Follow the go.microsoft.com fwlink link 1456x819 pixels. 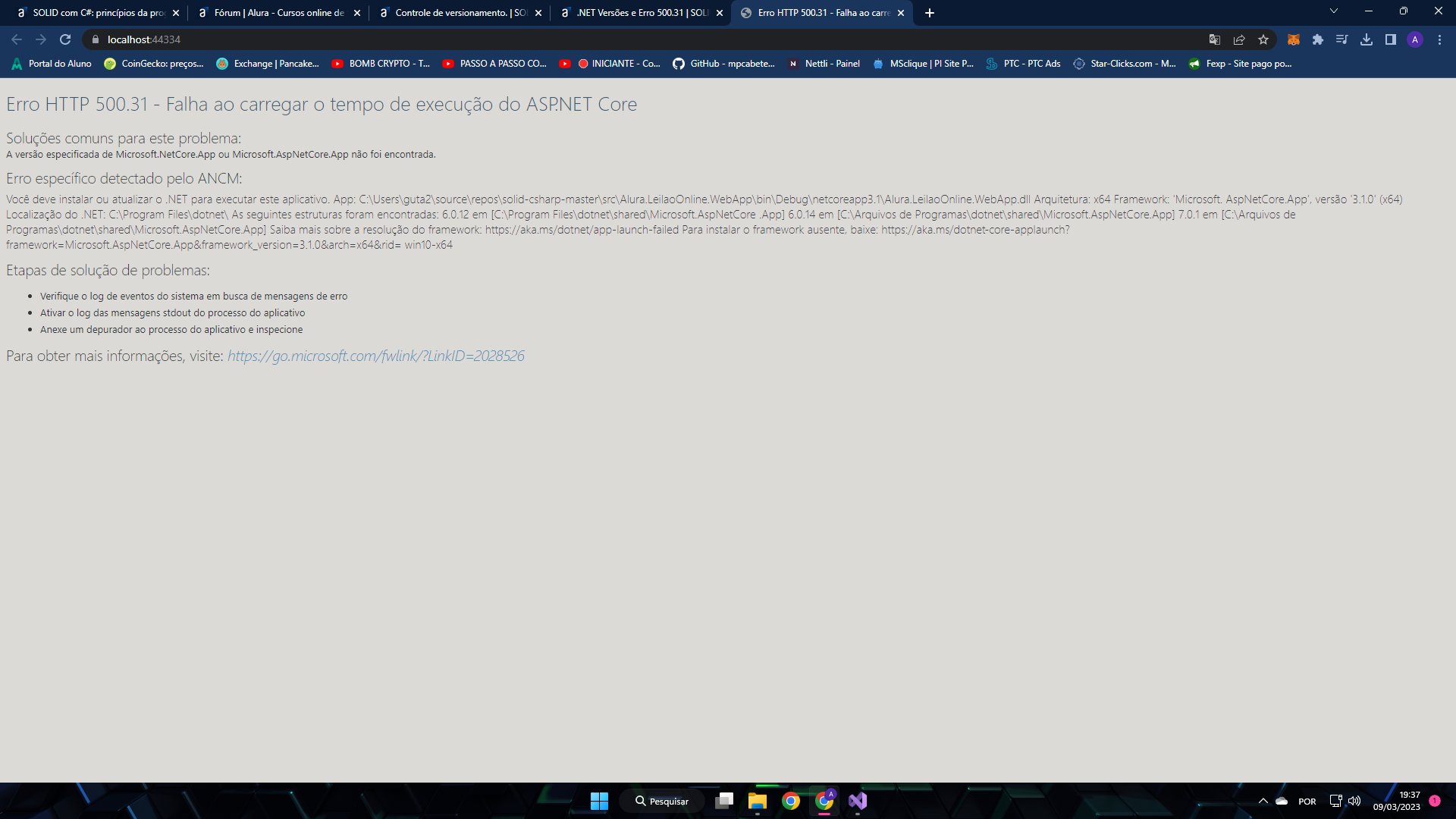375,356
